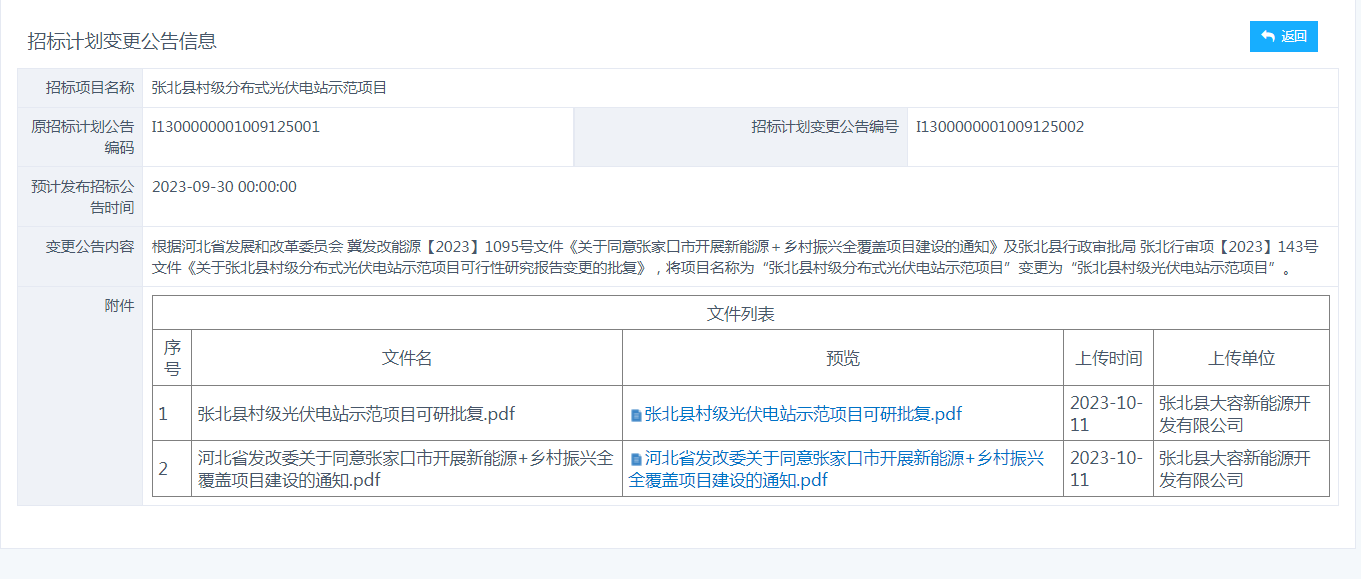Click the file icon beside 张北县村级光伏电站示范项目可研批复.pdf link
The width and height of the screenshot is (1361, 579).
click(x=636, y=415)
